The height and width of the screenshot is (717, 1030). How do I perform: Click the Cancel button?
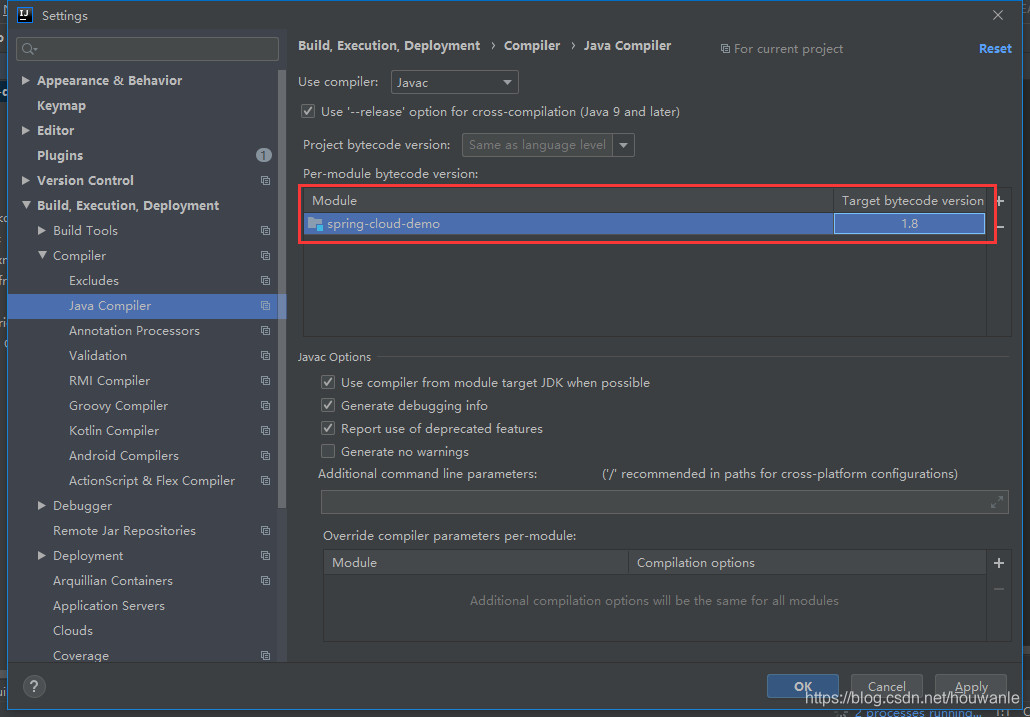887,686
